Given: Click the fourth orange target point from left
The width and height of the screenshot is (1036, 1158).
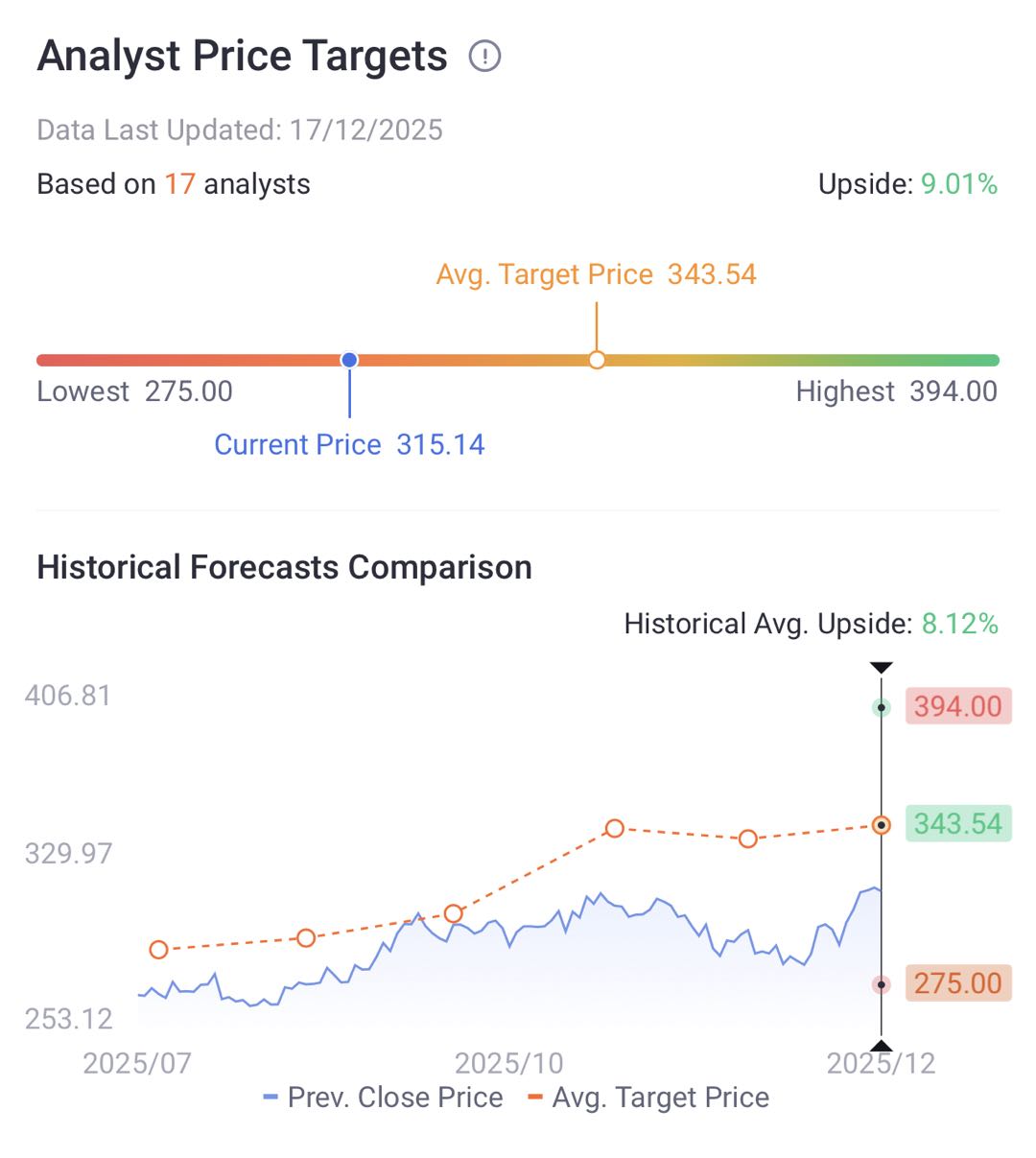Looking at the screenshot, I should pyautogui.click(x=615, y=828).
